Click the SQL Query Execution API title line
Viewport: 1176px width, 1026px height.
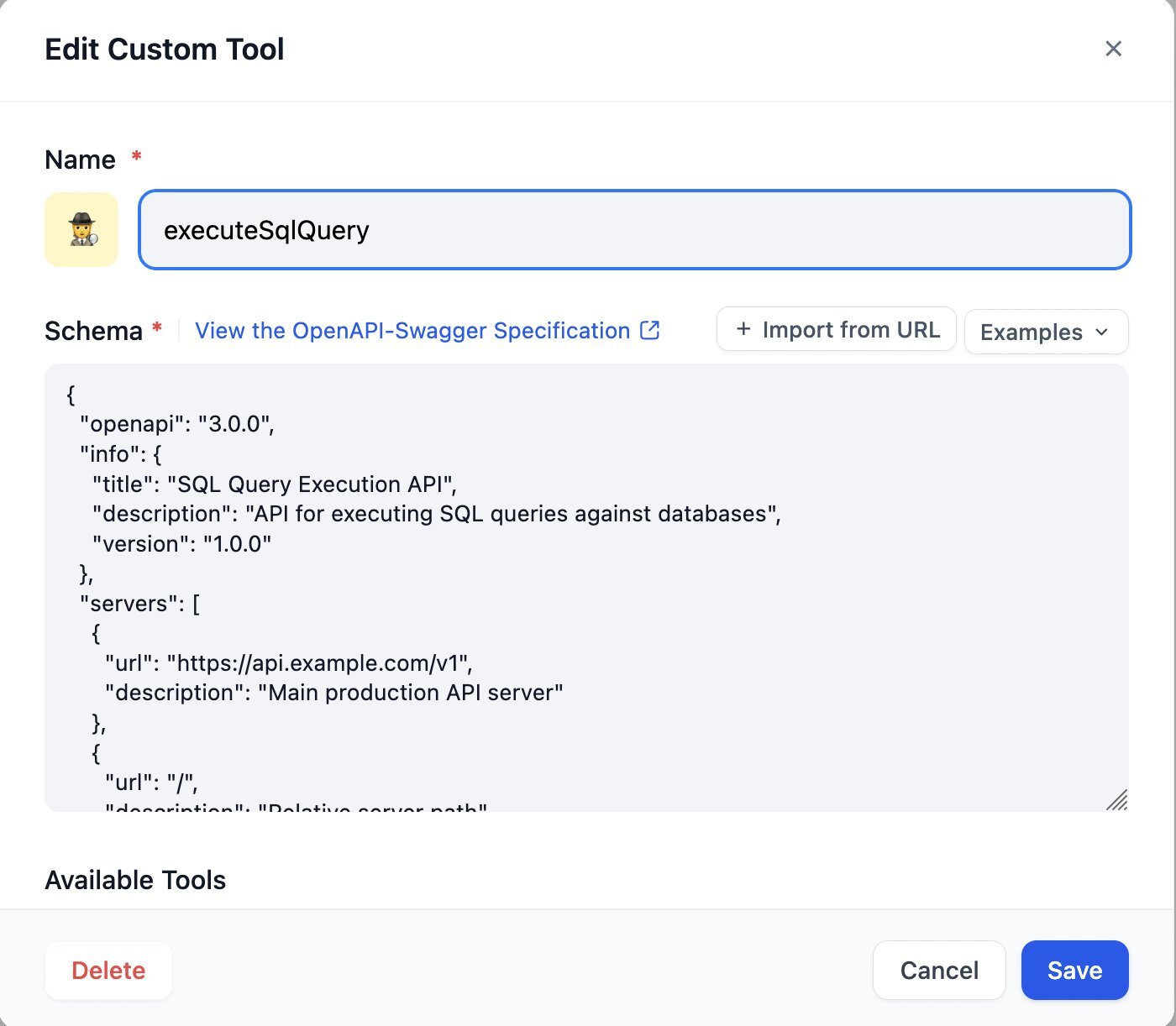[x=275, y=484]
